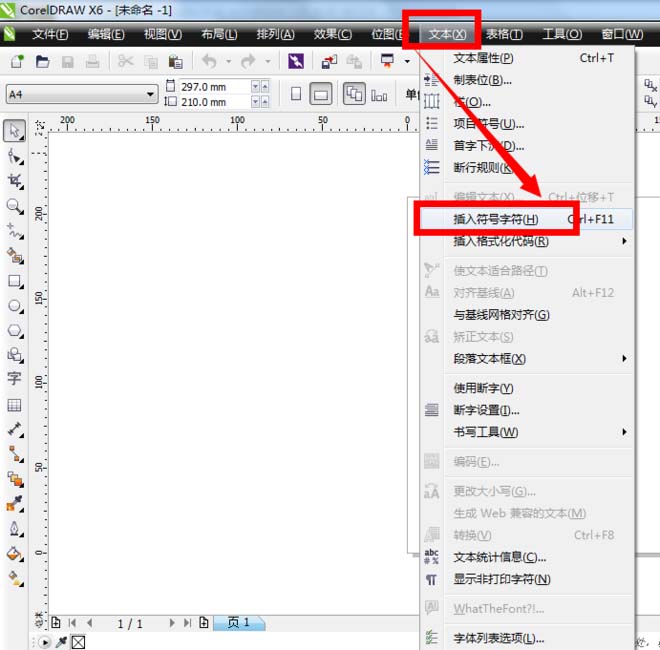Expand the Application launcher dropdown arrow
Image resolution: width=660 pixels, height=650 pixels.
tap(407, 61)
